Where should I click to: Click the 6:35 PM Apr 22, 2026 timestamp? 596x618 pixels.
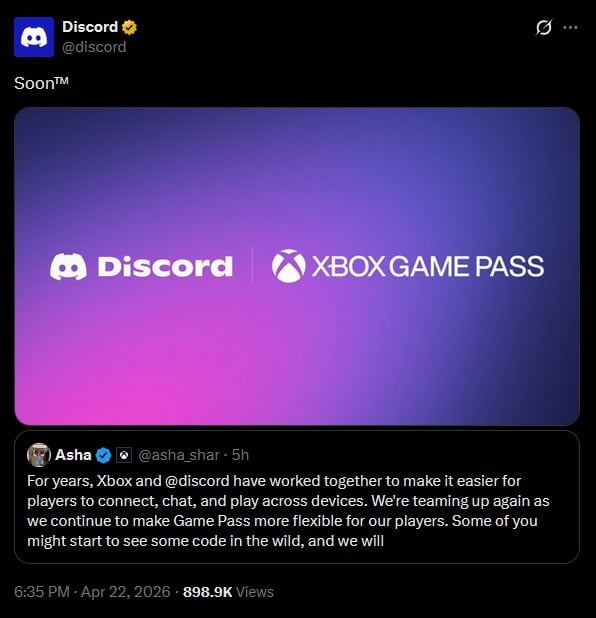pos(92,592)
